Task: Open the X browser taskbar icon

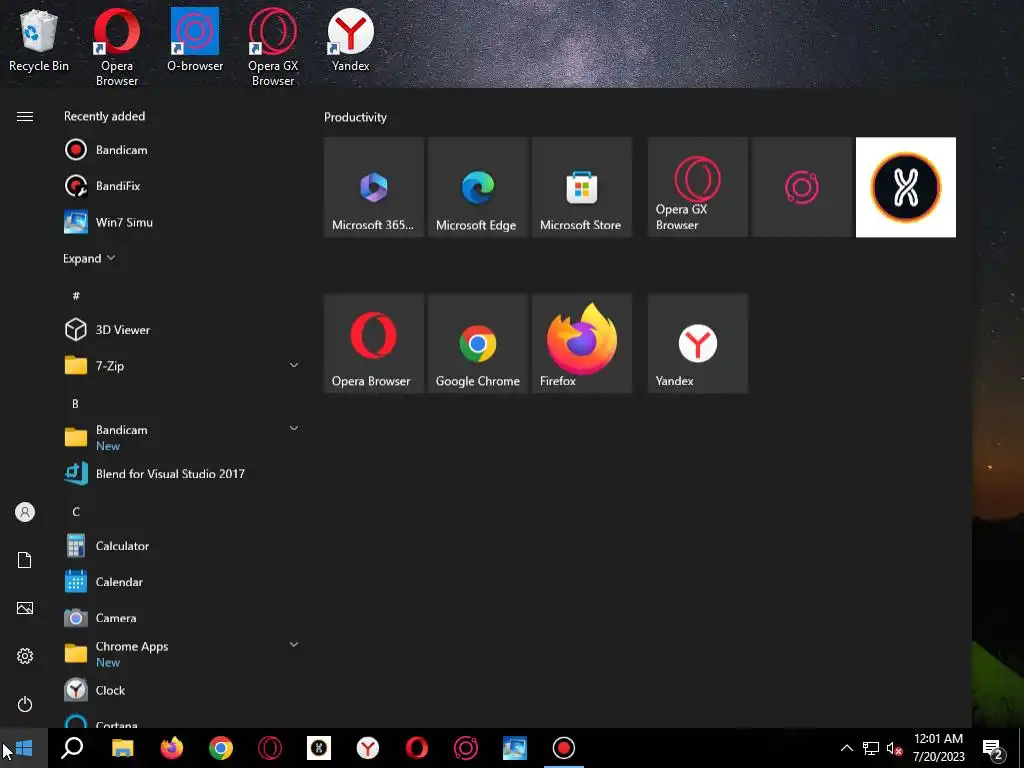Action: click(x=319, y=748)
